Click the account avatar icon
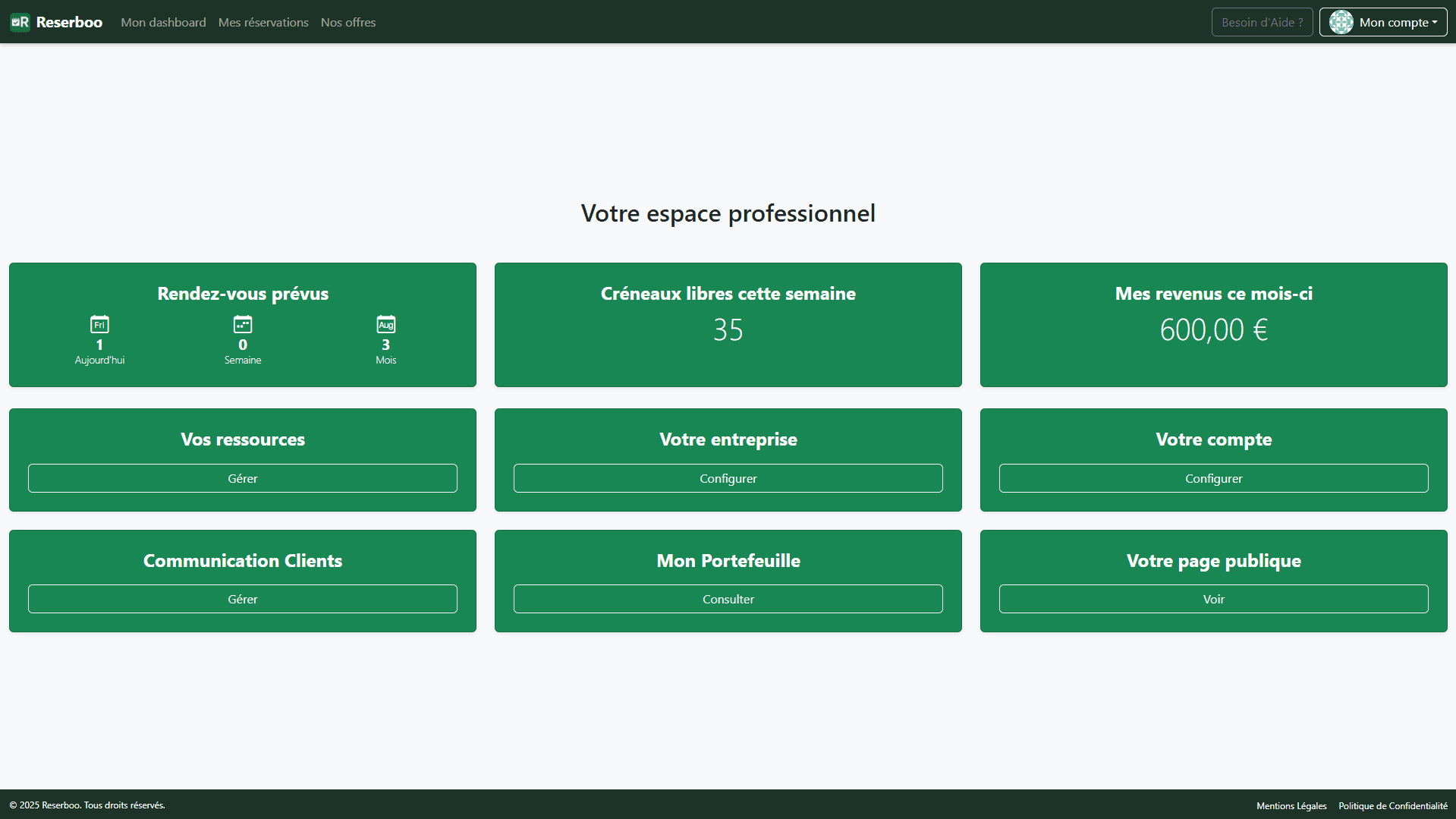Viewport: 1456px width, 819px height. (1341, 22)
